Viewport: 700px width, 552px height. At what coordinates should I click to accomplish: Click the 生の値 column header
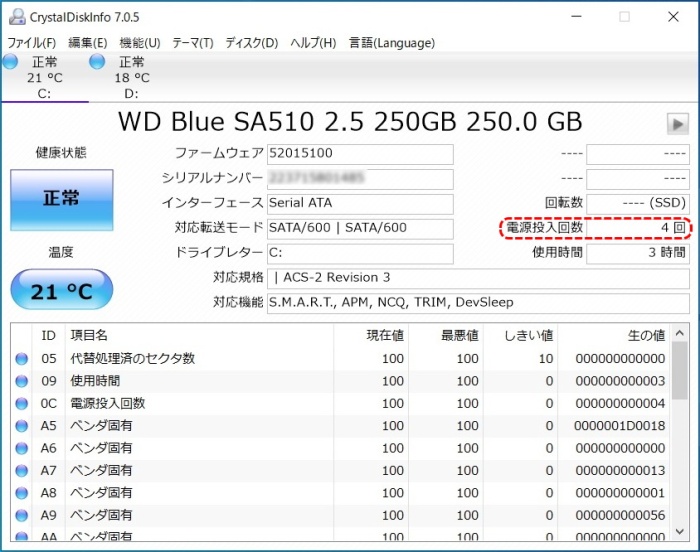point(614,335)
